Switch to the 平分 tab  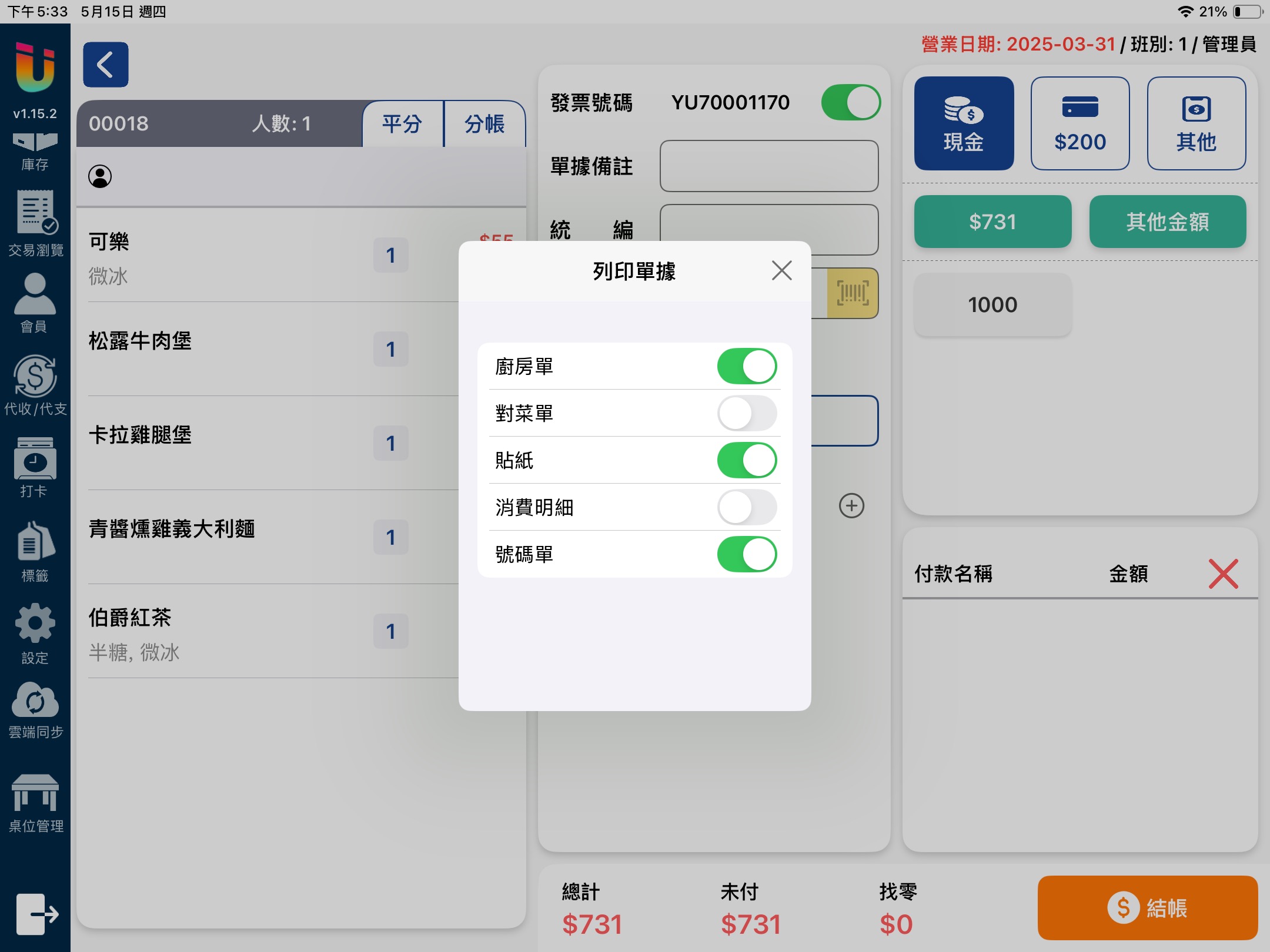coord(403,124)
